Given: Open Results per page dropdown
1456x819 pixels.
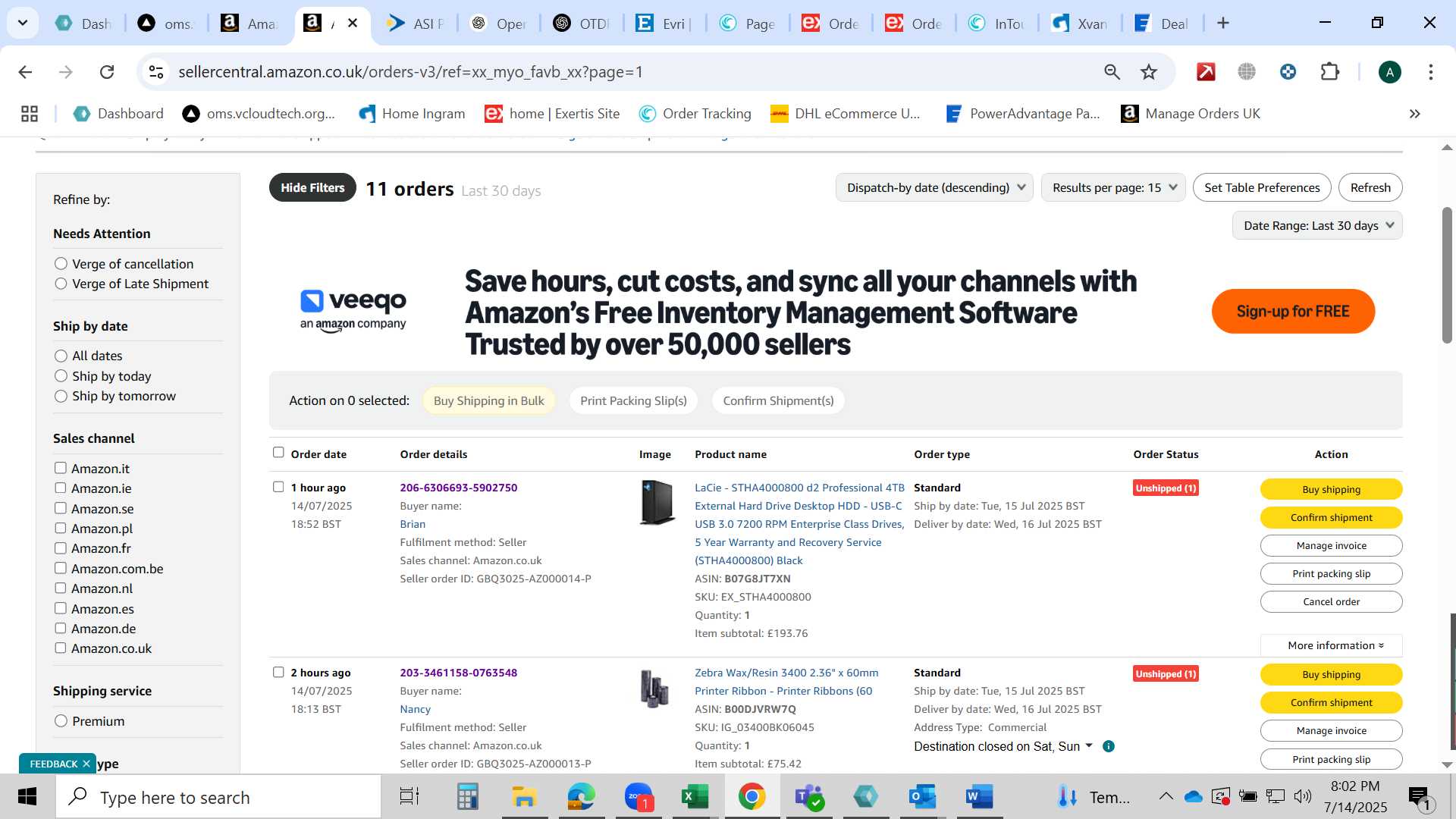Looking at the screenshot, I should pos(1113,187).
